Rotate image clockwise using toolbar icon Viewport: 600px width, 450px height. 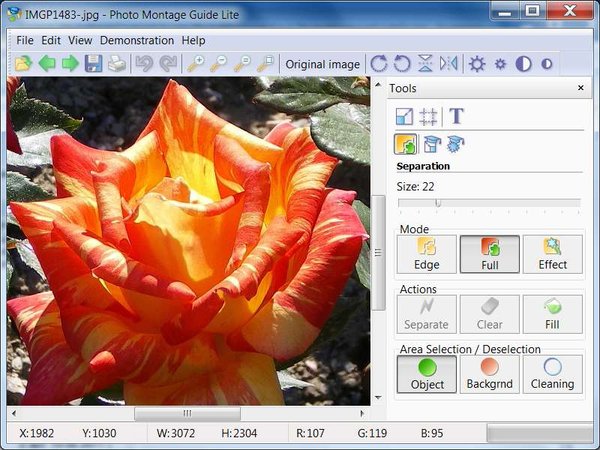(379, 64)
